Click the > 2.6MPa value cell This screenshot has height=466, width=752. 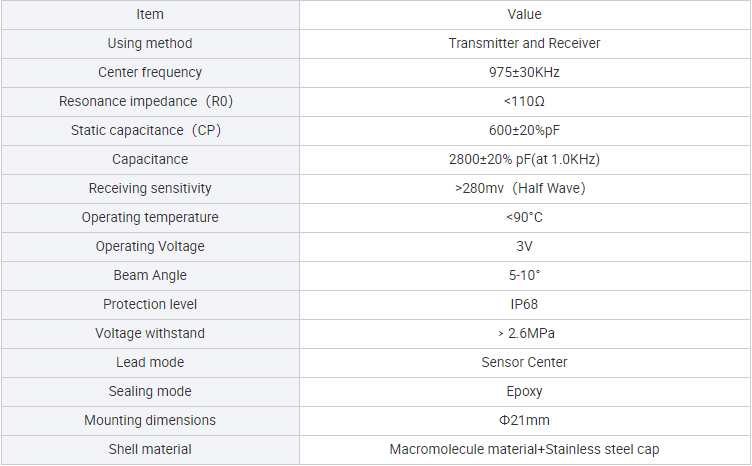pos(525,334)
